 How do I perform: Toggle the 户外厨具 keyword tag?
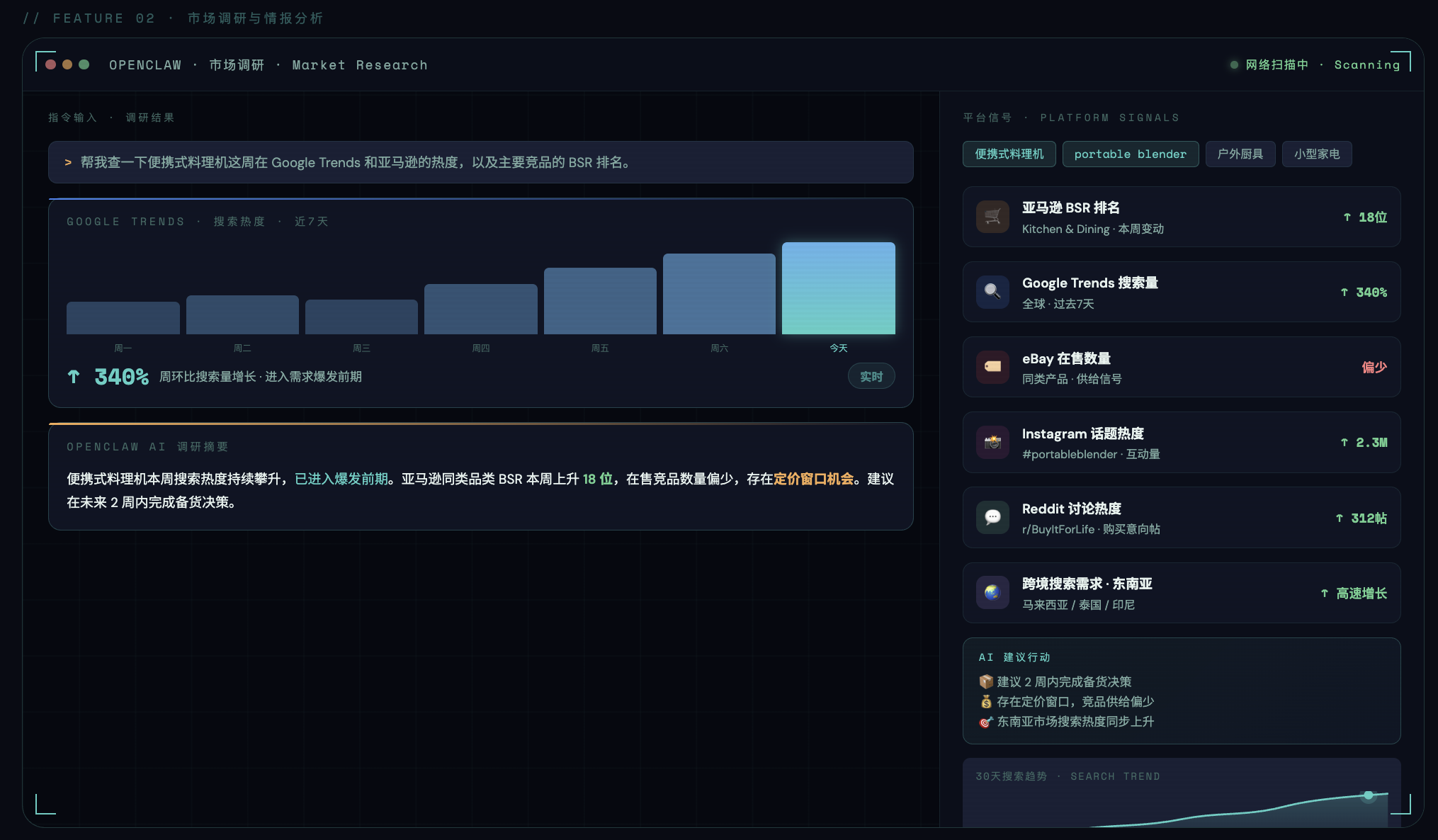tap(1240, 154)
